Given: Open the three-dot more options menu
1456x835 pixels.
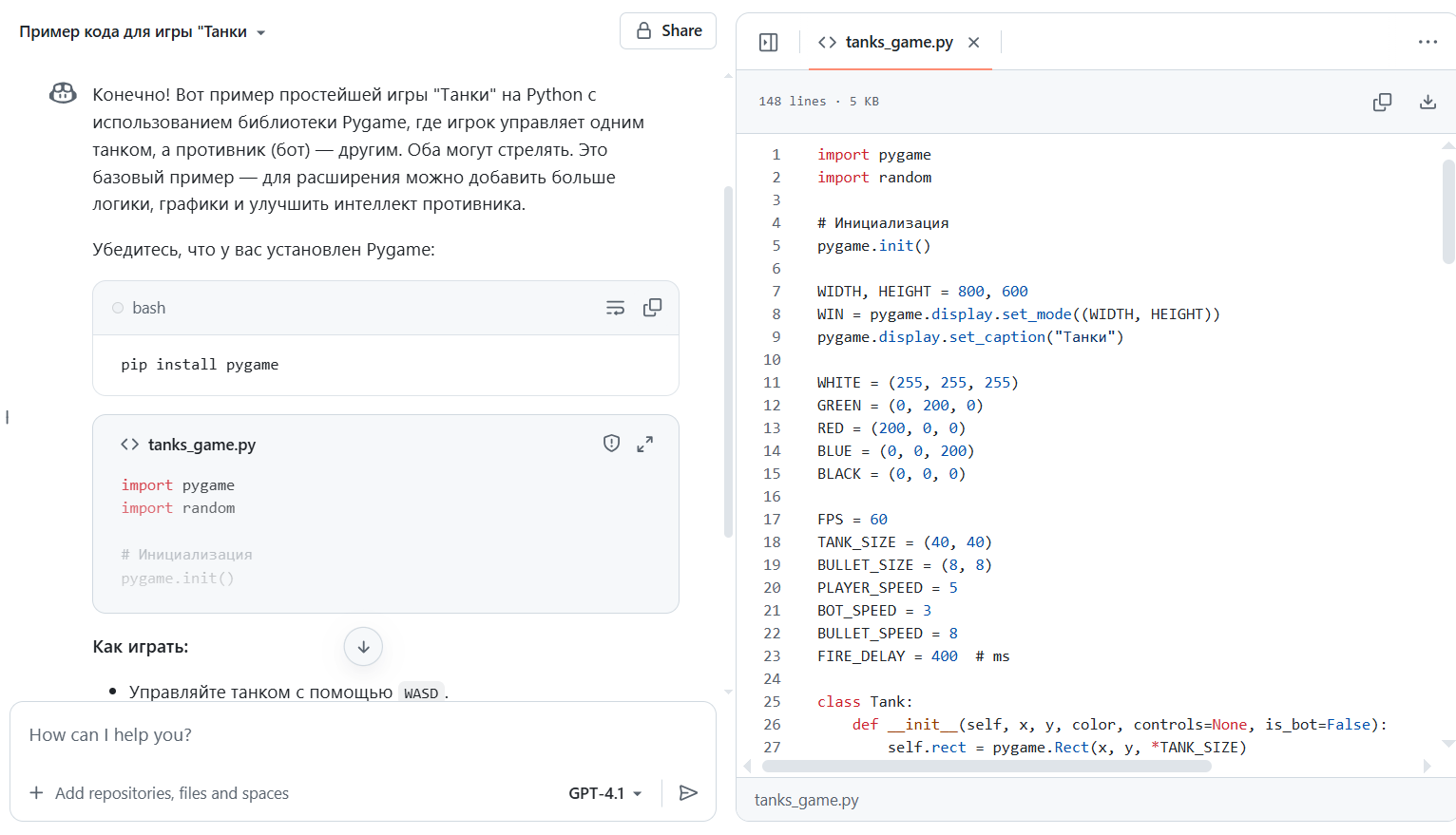Looking at the screenshot, I should click(1427, 43).
